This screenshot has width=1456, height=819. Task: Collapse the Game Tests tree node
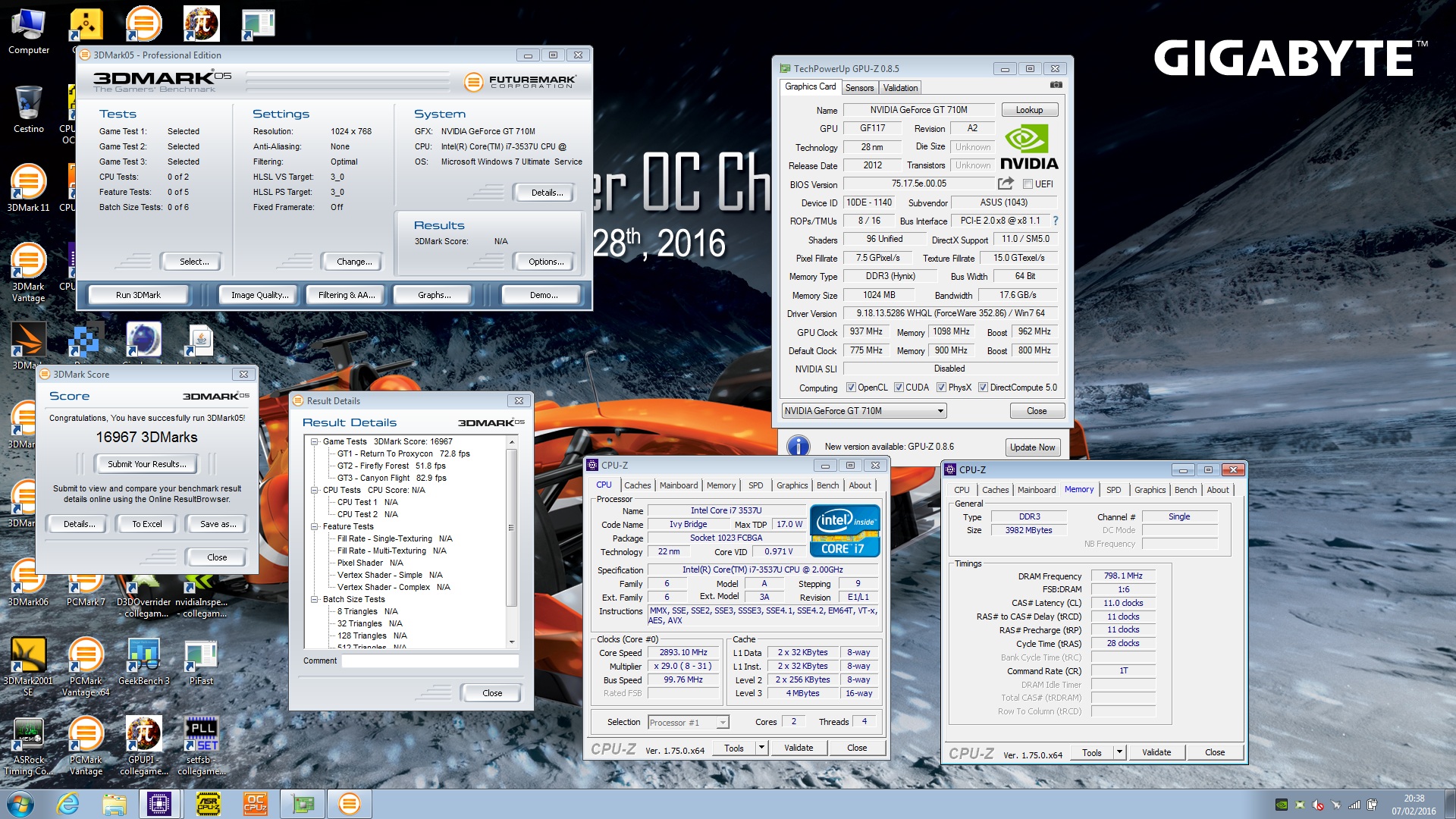coord(314,441)
